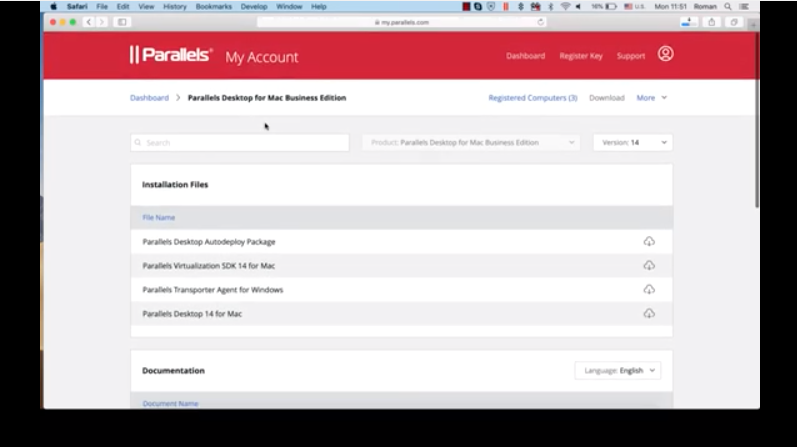Click Dashboard breadcrumb link

149,98
